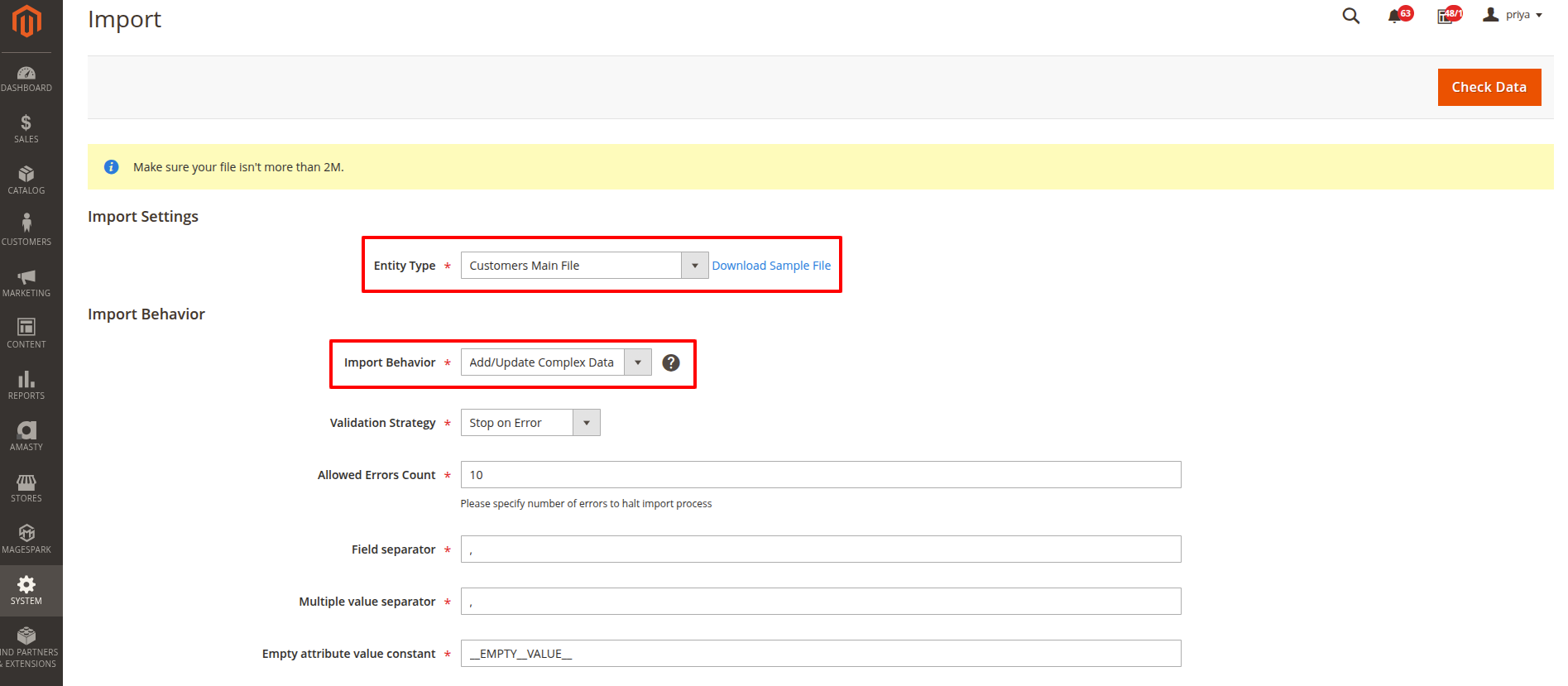This screenshot has height=686, width=1568.
Task: Click the Allowed Errors Count field
Action: 821,475
